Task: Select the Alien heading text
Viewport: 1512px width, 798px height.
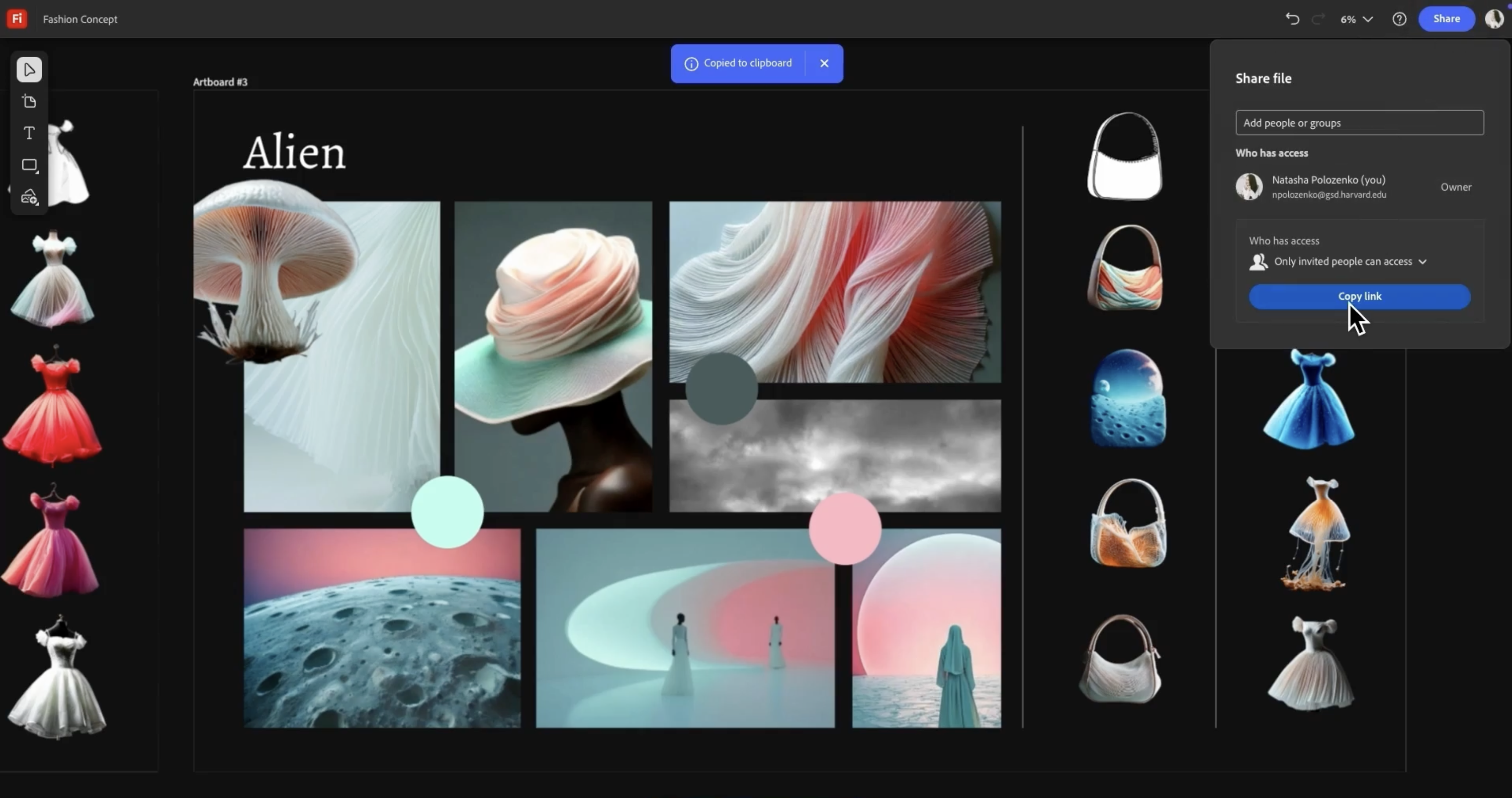Action: click(294, 152)
